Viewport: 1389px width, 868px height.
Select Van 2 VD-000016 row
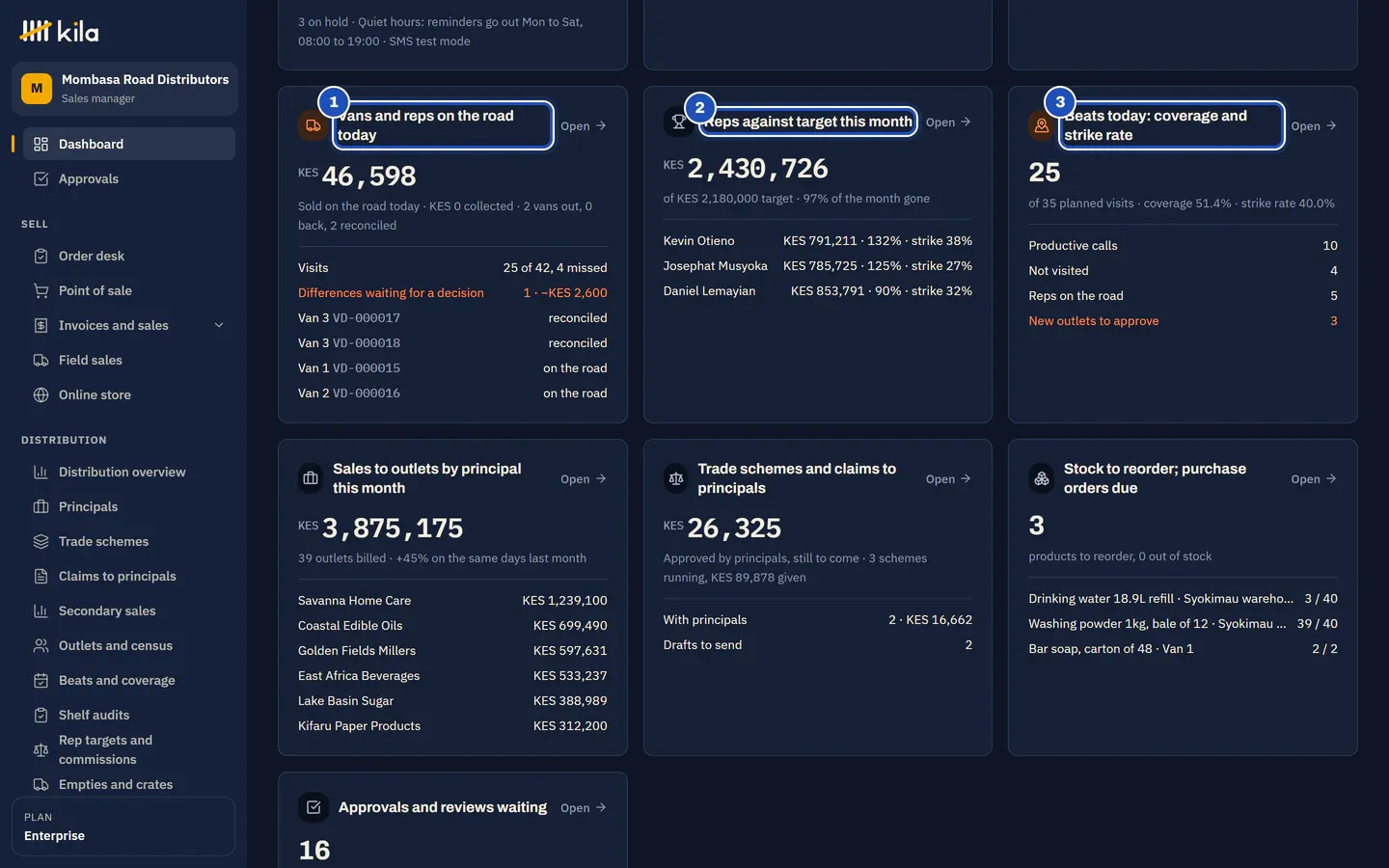[x=452, y=393]
